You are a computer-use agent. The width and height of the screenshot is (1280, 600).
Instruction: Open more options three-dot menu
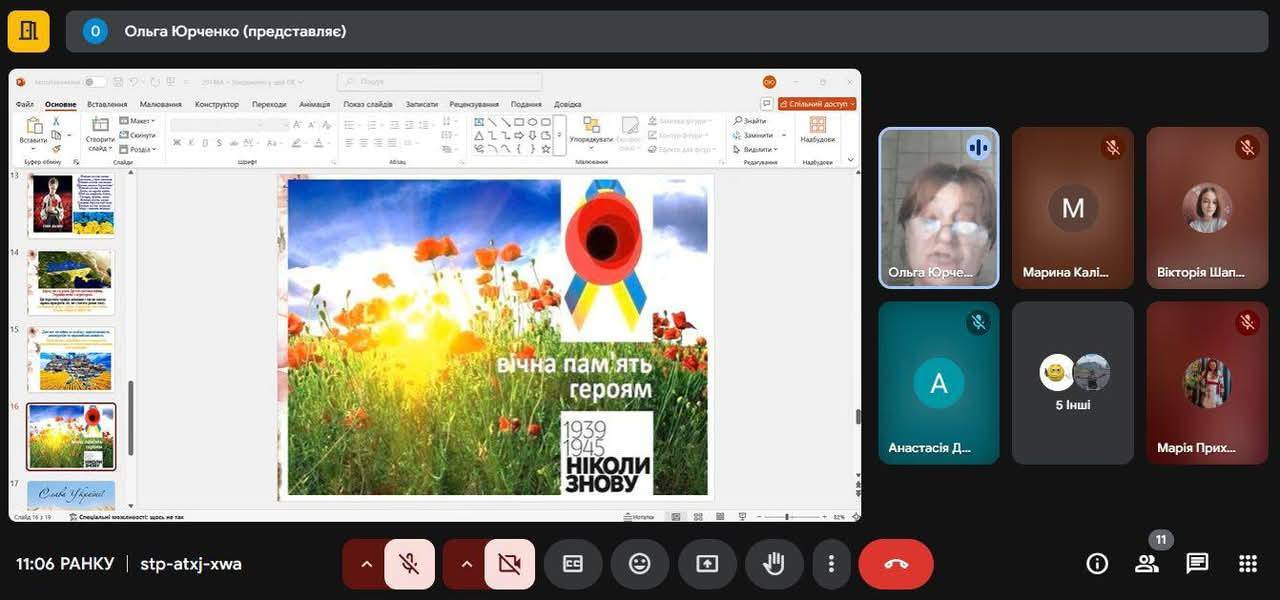pyautogui.click(x=831, y=564)
